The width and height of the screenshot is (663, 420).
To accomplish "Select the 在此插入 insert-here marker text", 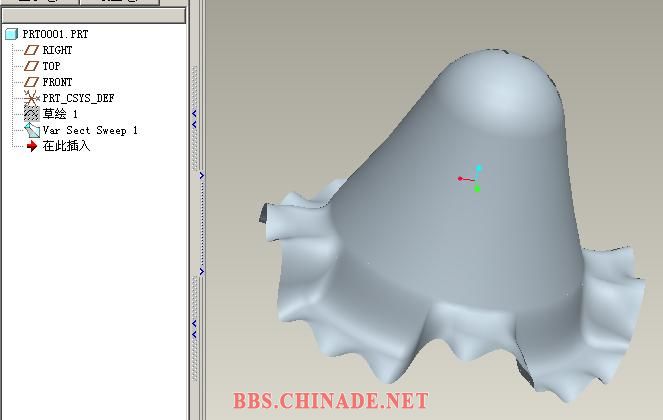I will (66, 146).
